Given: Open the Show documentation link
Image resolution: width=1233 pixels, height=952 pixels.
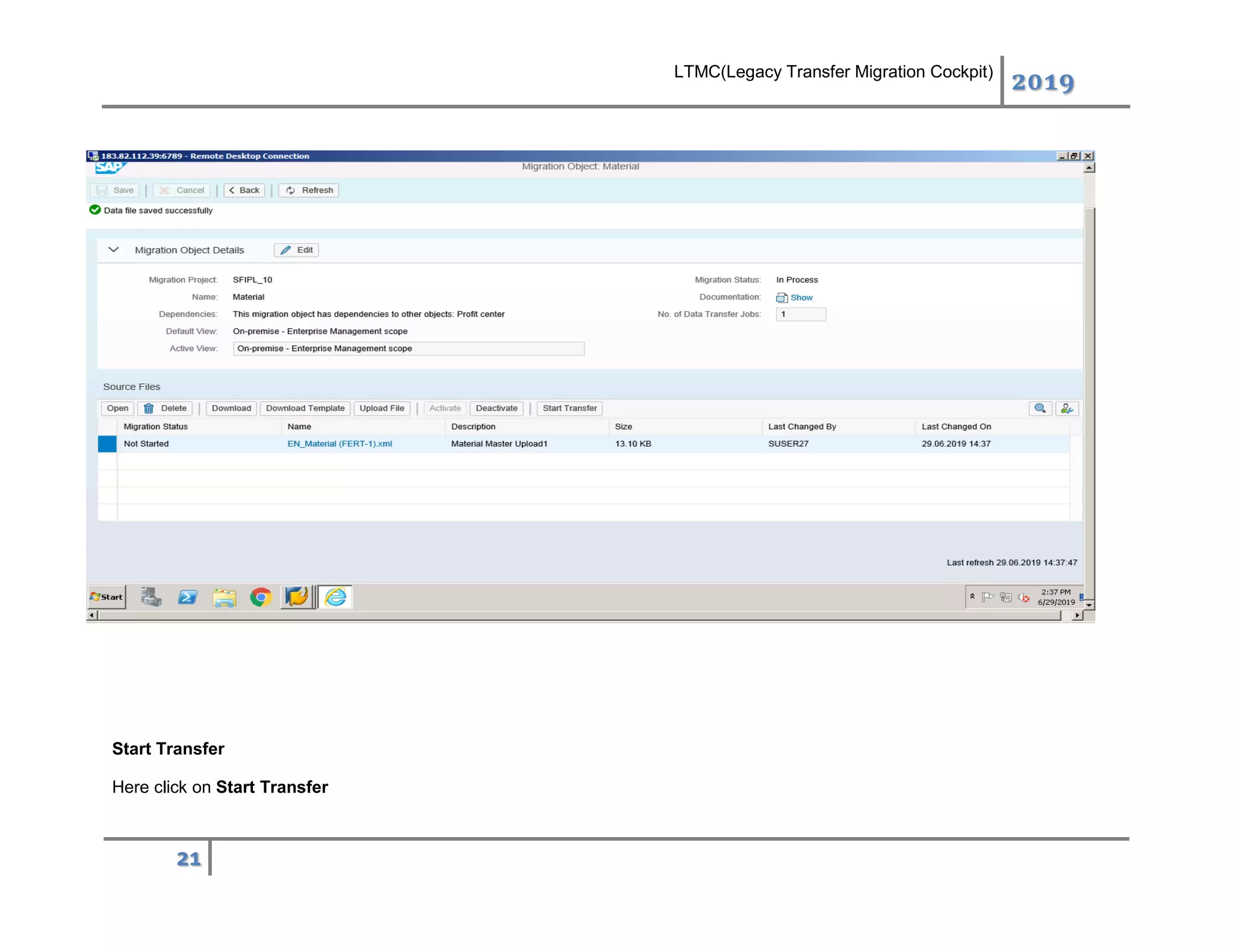Looking at the screenshot, I should (801, 298).
